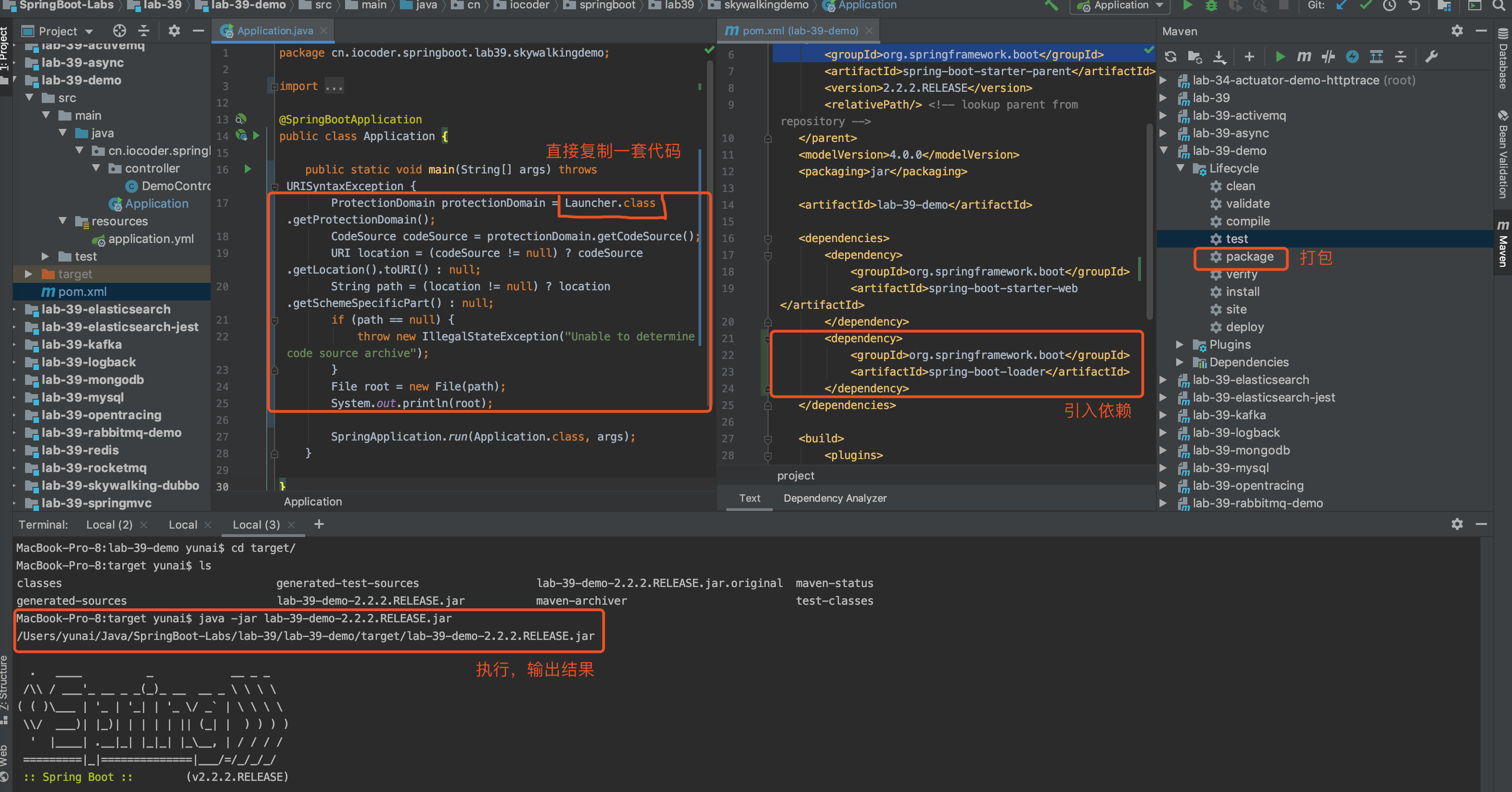Expand Dependencies node in Maven panel
This screenshot has height=792, width=1512.
1180,362
